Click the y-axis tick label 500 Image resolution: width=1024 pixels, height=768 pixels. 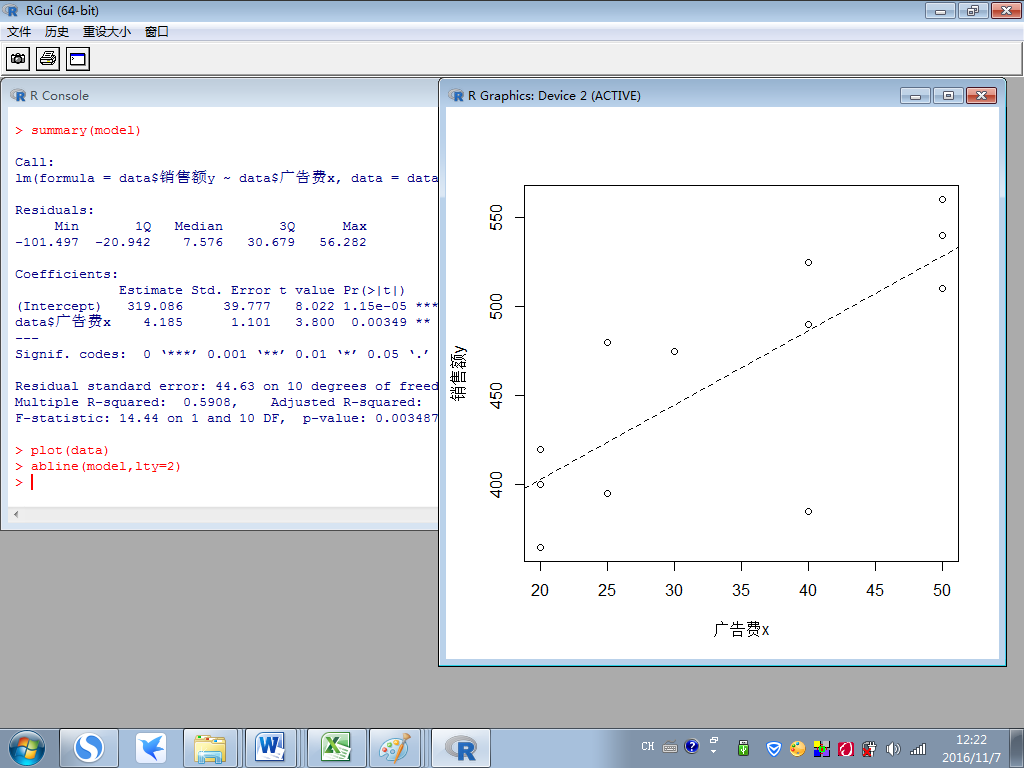496,306
